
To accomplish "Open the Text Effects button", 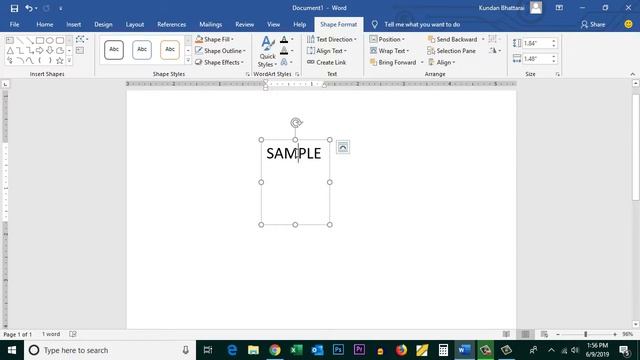I will pyautogui.click(x=287, y=62).
